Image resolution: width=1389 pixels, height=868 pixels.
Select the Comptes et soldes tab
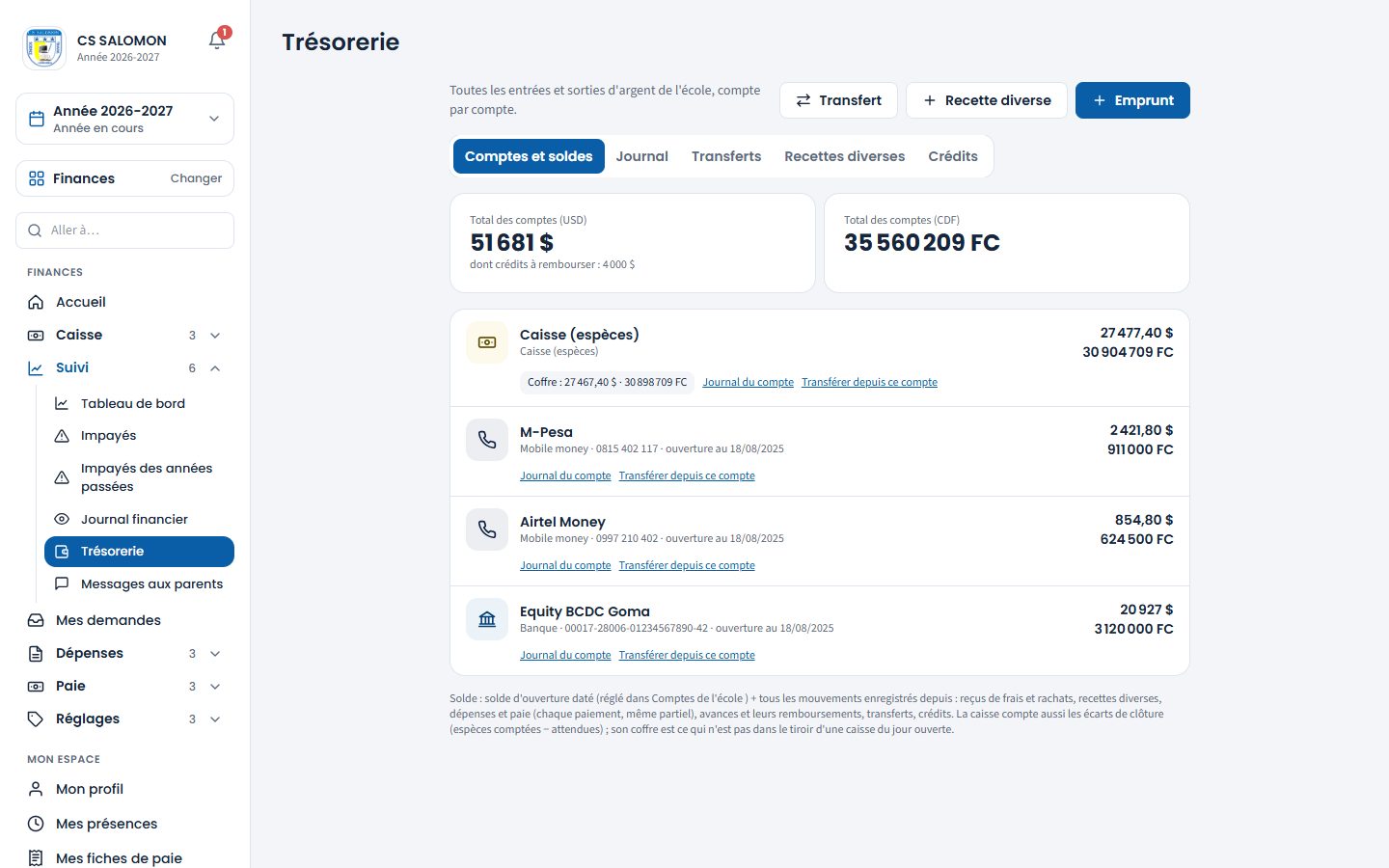pyautogui.click(x=529, y=156)
